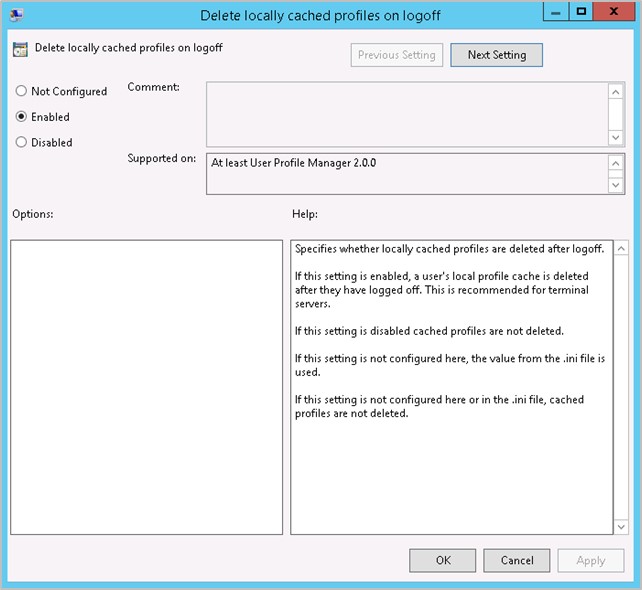Go to the Next Setting

[496, 55]
